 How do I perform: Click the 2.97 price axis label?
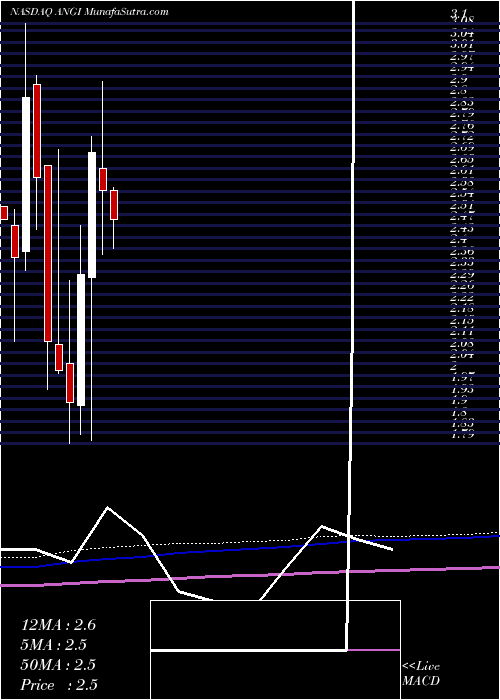(x=462, y=56)
